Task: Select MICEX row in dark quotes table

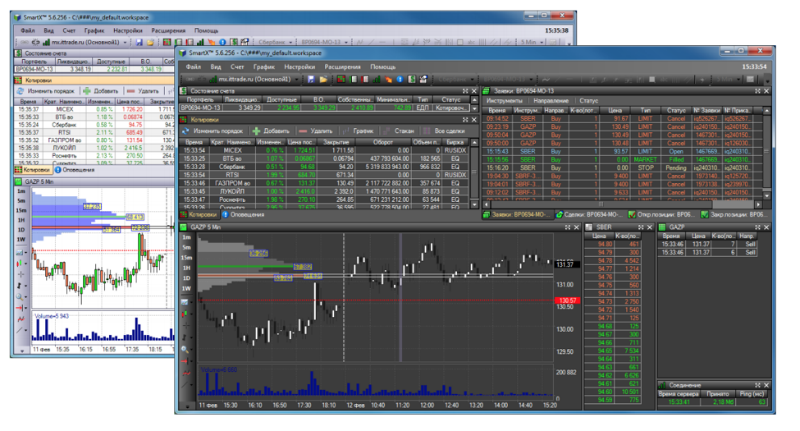Action: click(324, 150)
